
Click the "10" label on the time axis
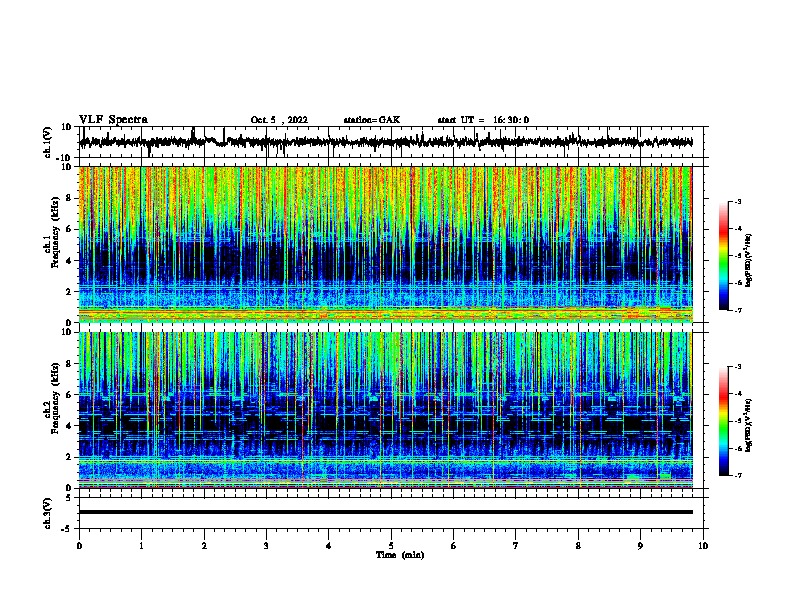pyautogui.click(x=703, y=546)
